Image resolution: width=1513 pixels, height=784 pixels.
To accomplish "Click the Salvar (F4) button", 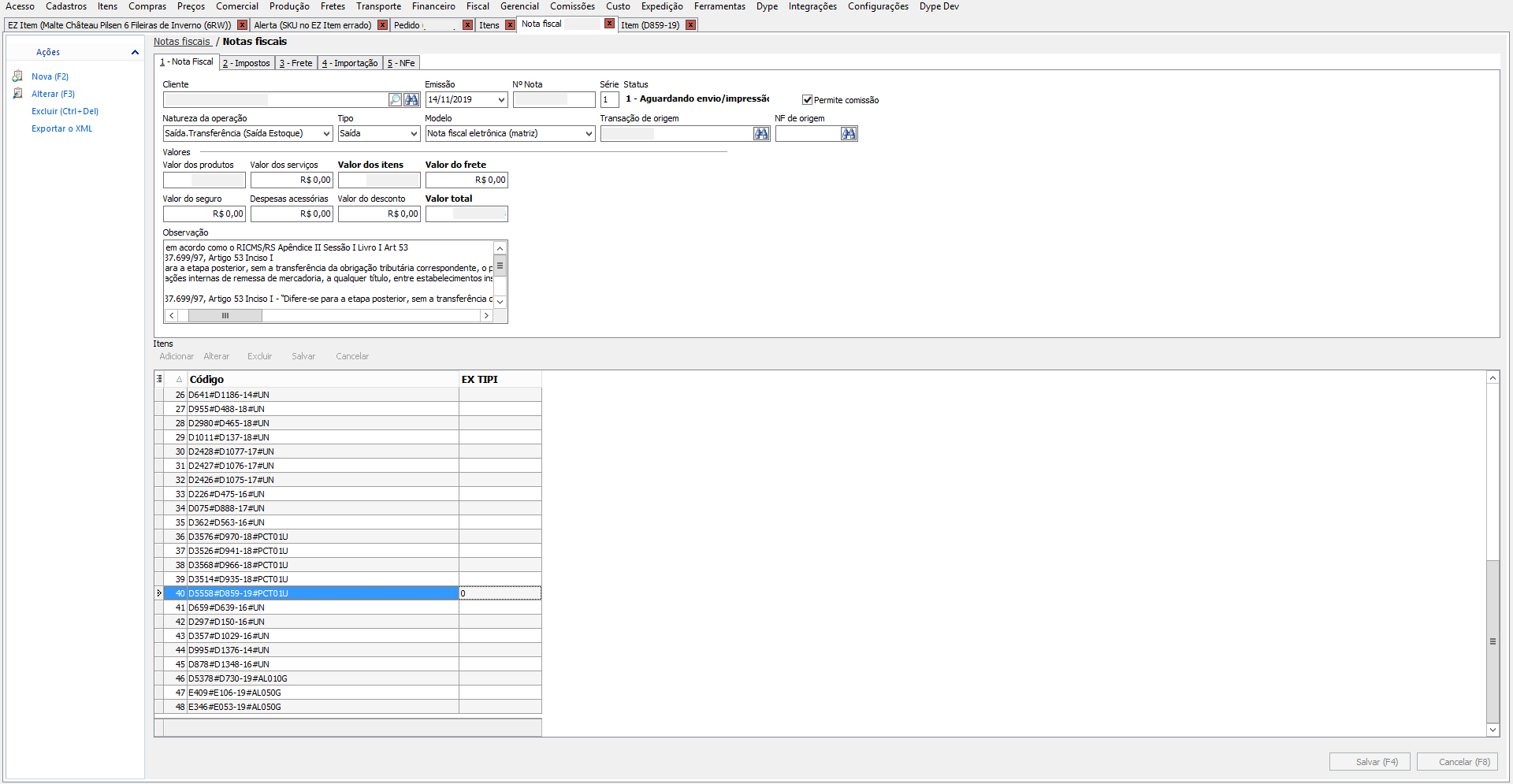I will pos(1370,762).
